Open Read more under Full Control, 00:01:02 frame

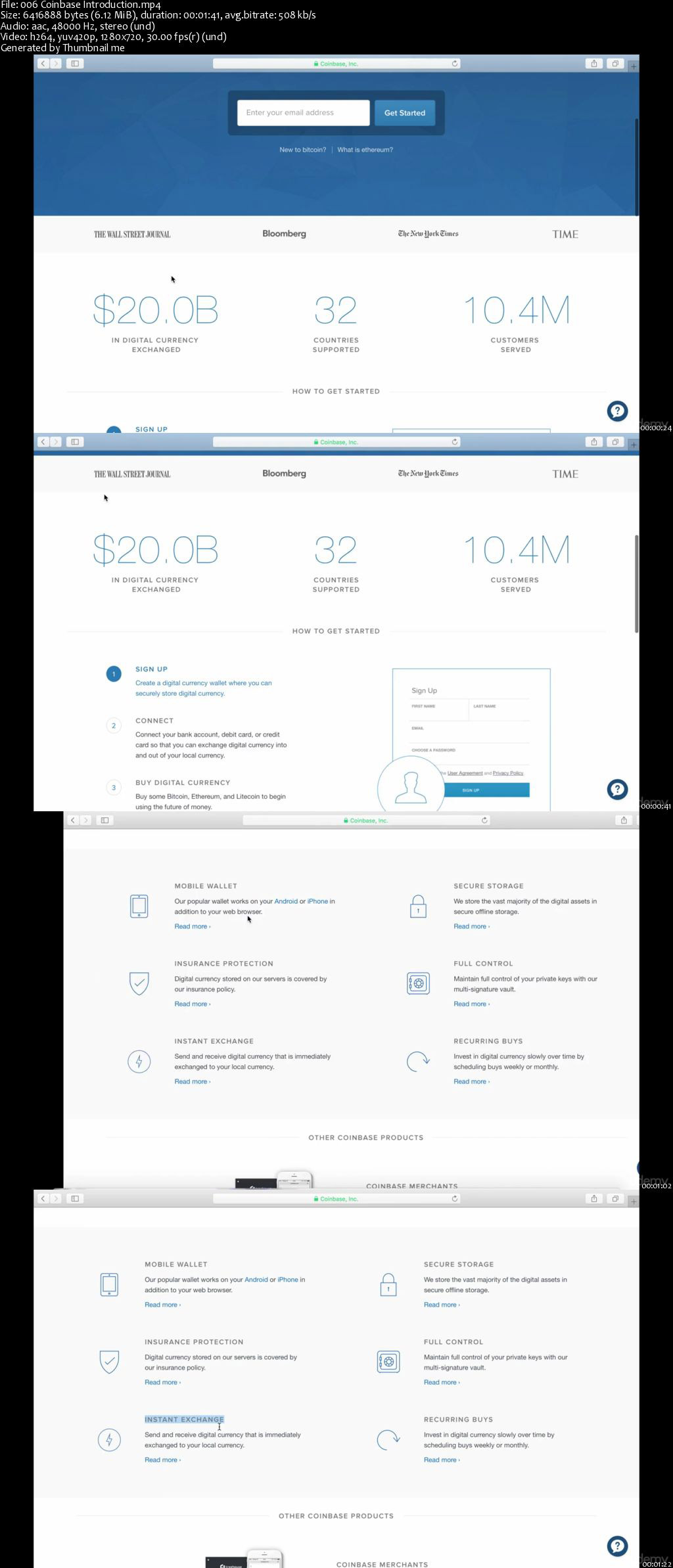coord(471,1004)
